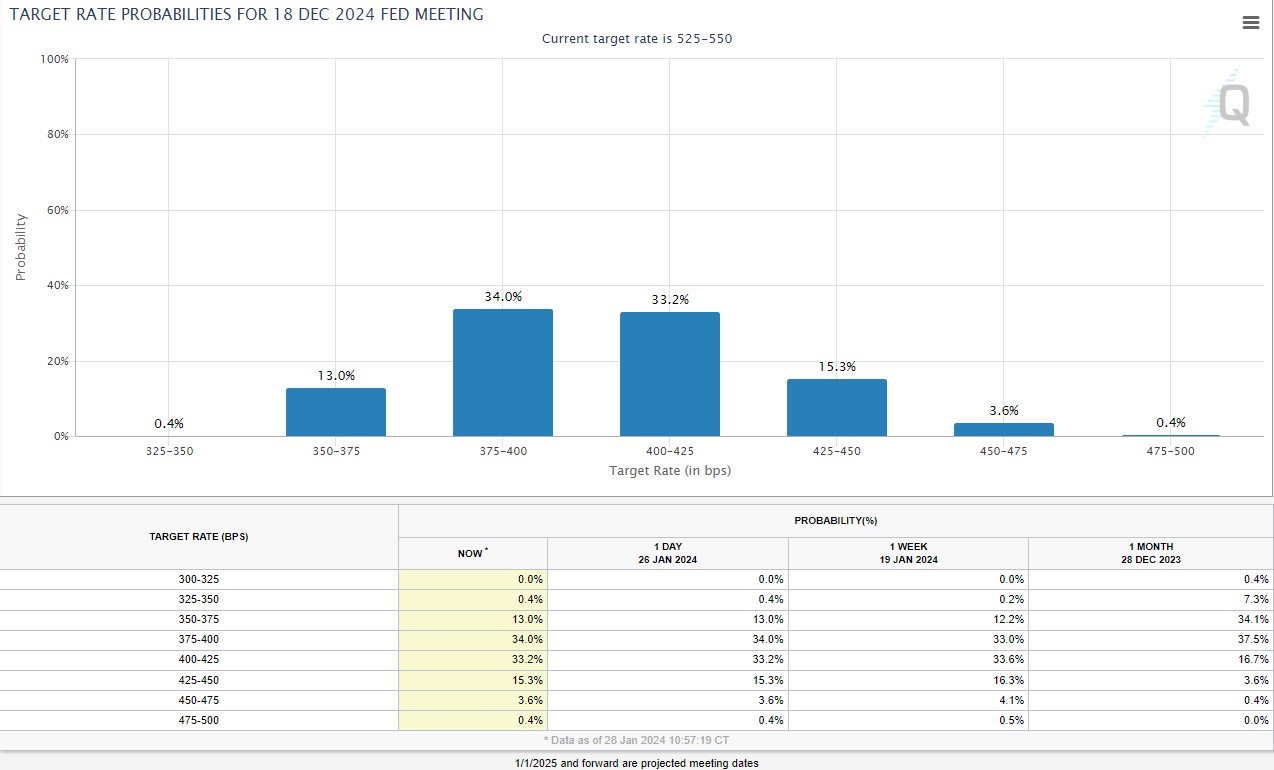Select the 1 DAY 26 JAN 2024 header

[x=667, y=553]
